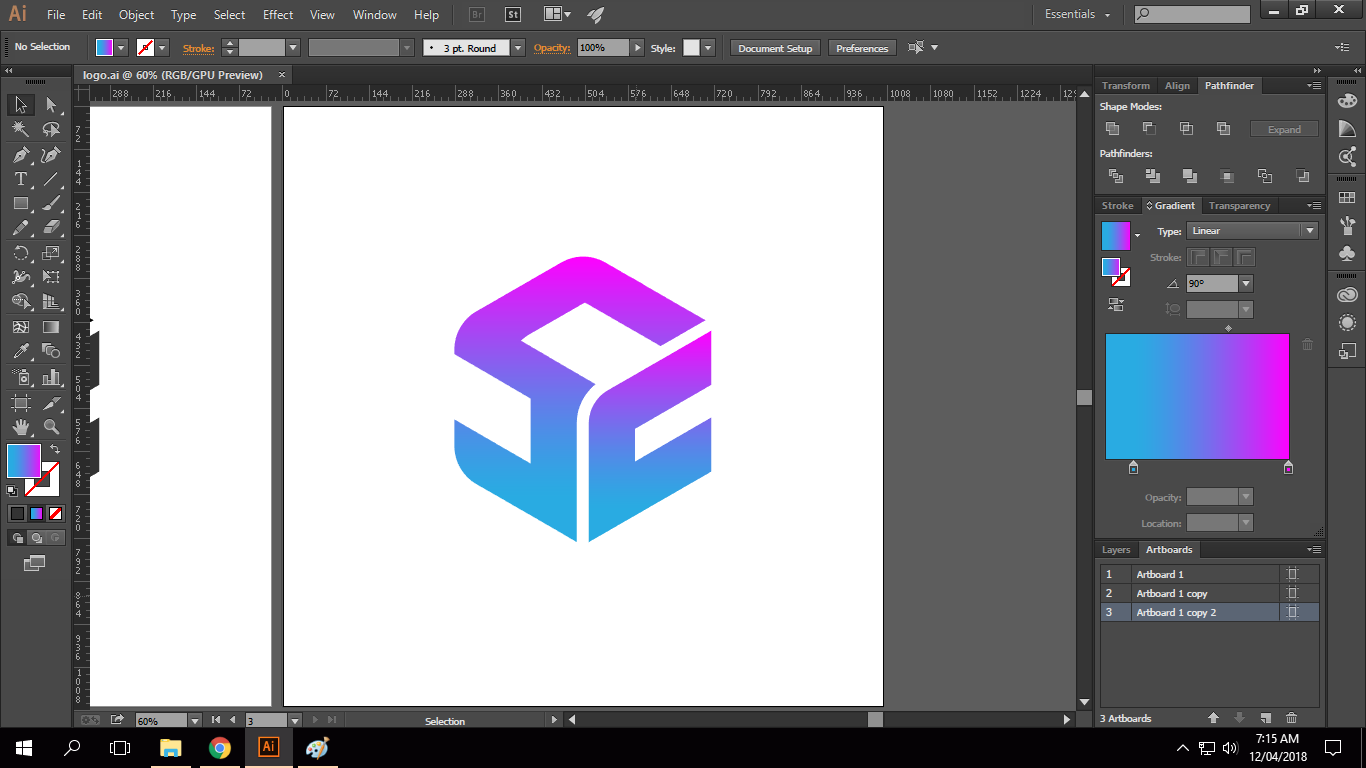Switch to Gradient mode button
Image resolution: width=1366 pixels, height=768 pixels.
(x=36, y=513)
